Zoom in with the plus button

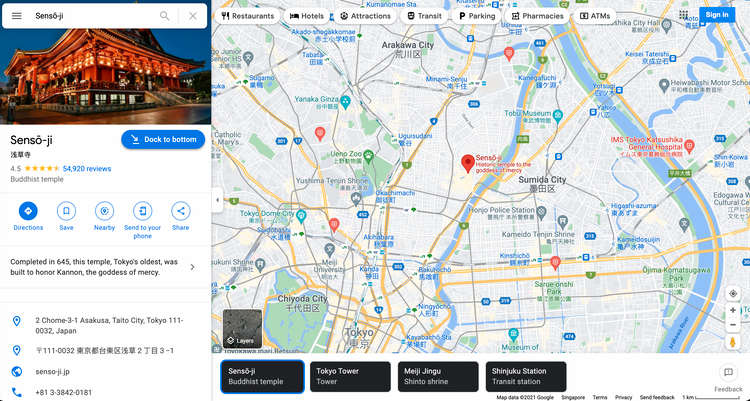tap(733, 311)
